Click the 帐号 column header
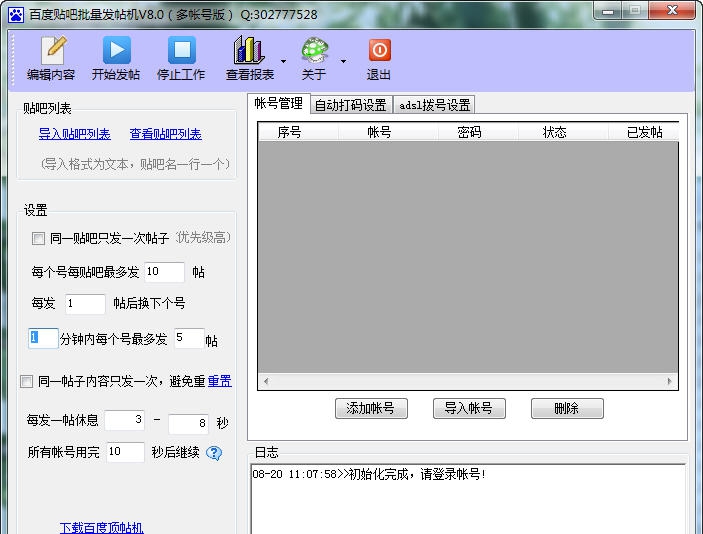Image resolution: width=703 pixels, height=534 pixels. (388, 132)
